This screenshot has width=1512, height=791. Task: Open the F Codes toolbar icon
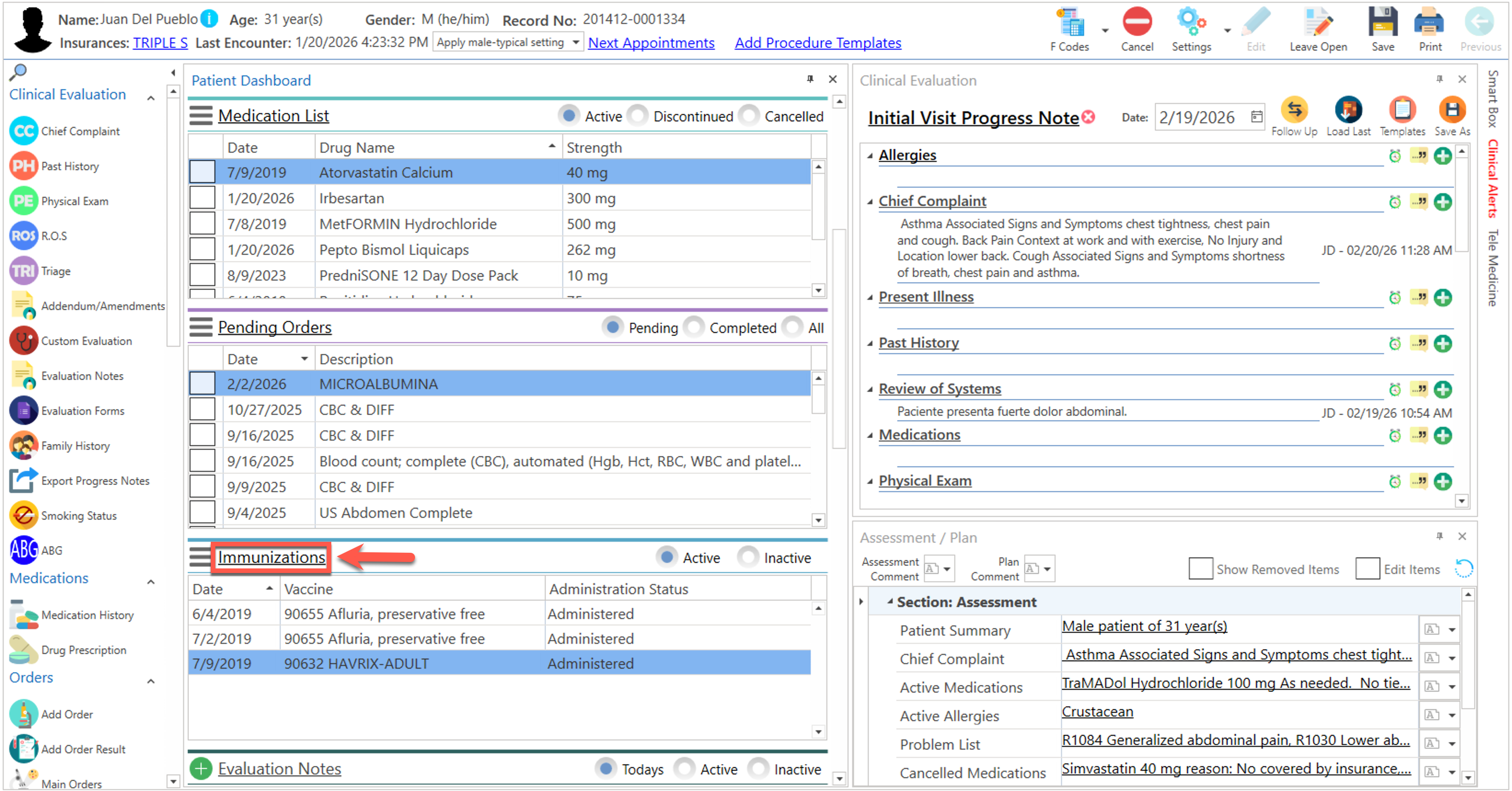pos(1071,23)
